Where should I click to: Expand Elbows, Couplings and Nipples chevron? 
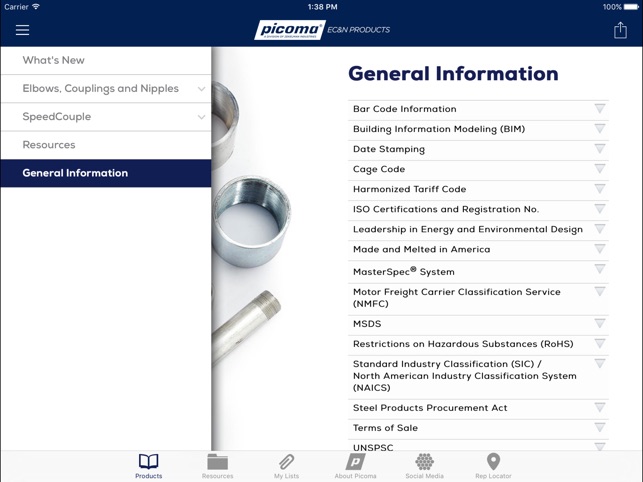[x=201, y=89]
